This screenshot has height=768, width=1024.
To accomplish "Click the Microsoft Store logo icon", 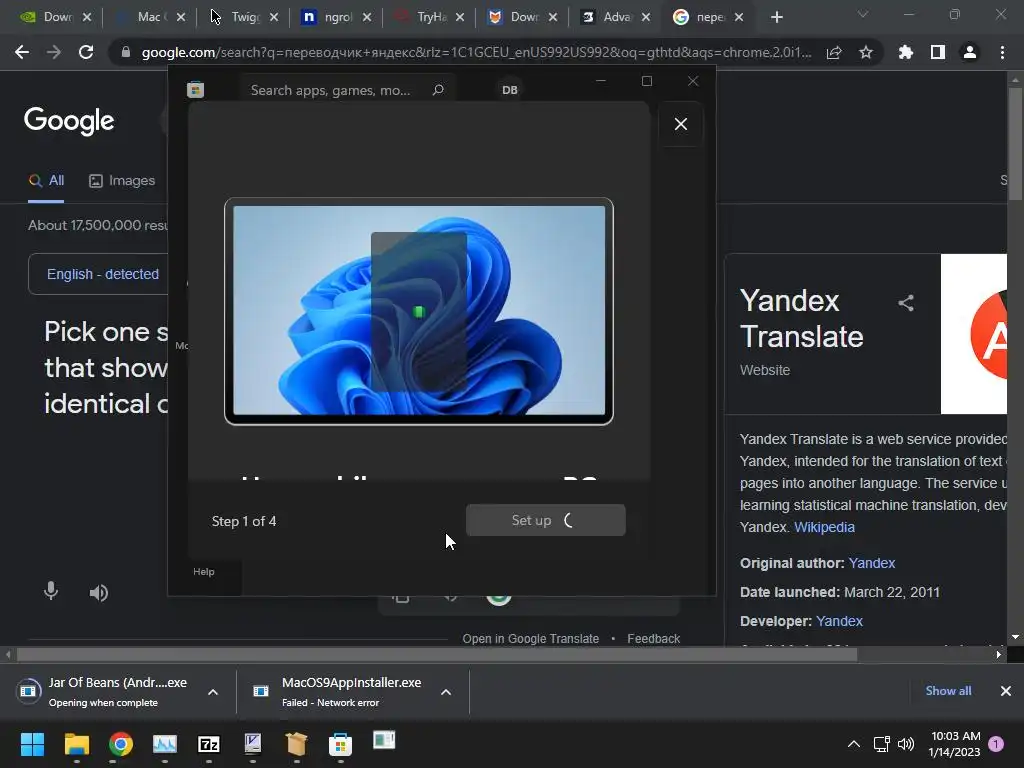I will [195, 89].
